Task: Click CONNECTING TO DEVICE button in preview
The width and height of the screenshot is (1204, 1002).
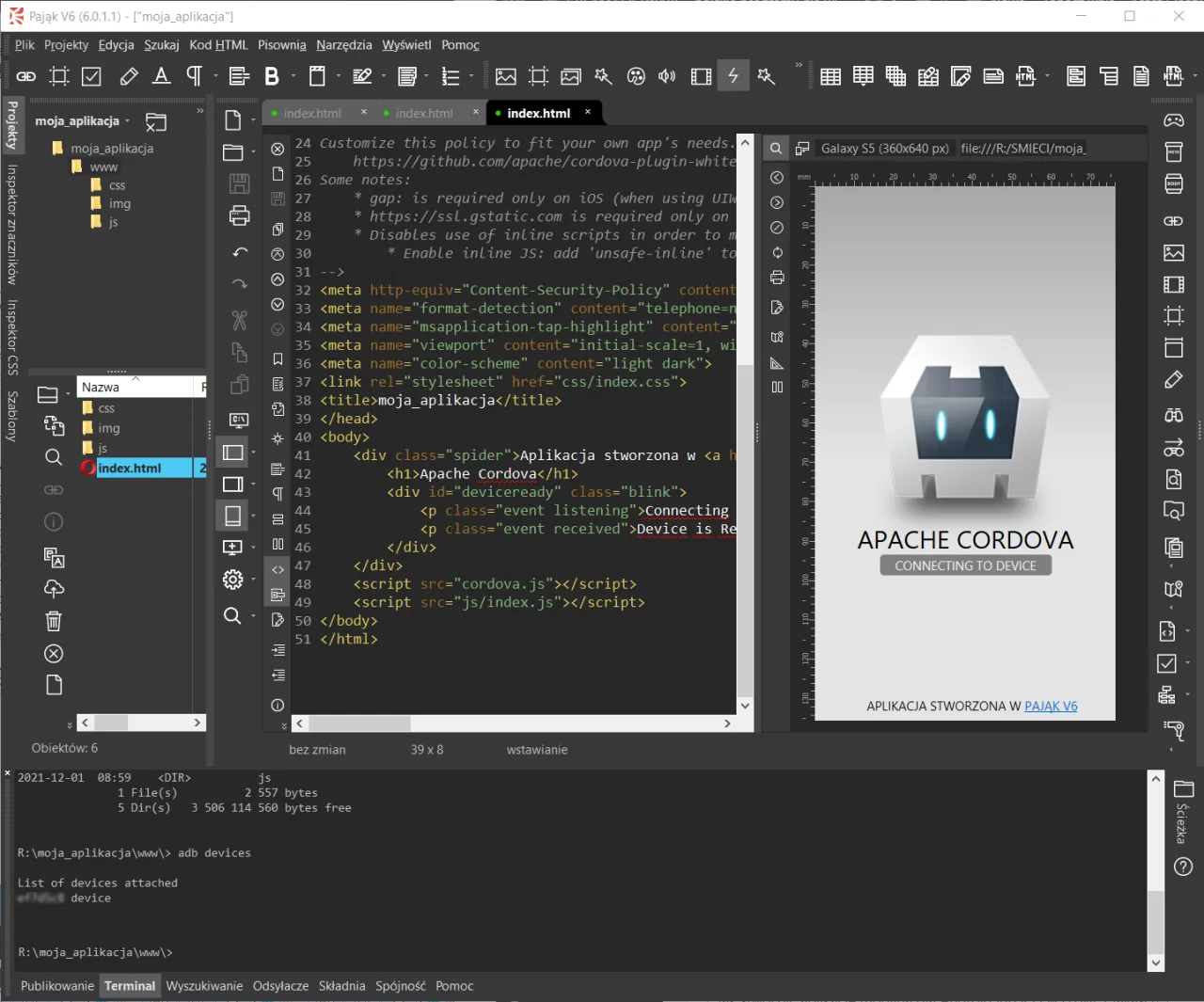Action: (x=965, y=565)
